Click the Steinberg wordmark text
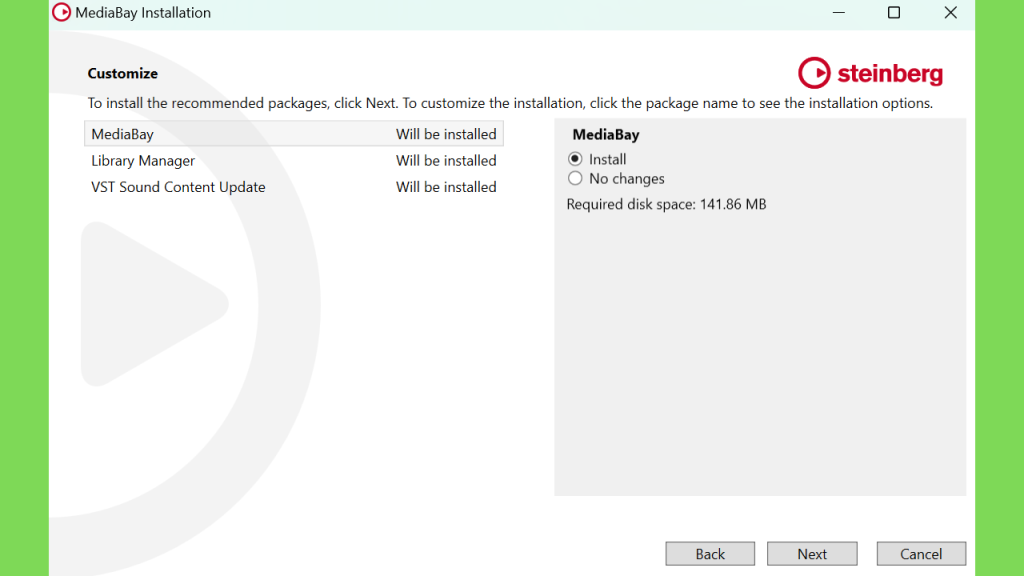Image resolution: width=1024 pixels, height=576 pixels. click(x=890, y=74)
